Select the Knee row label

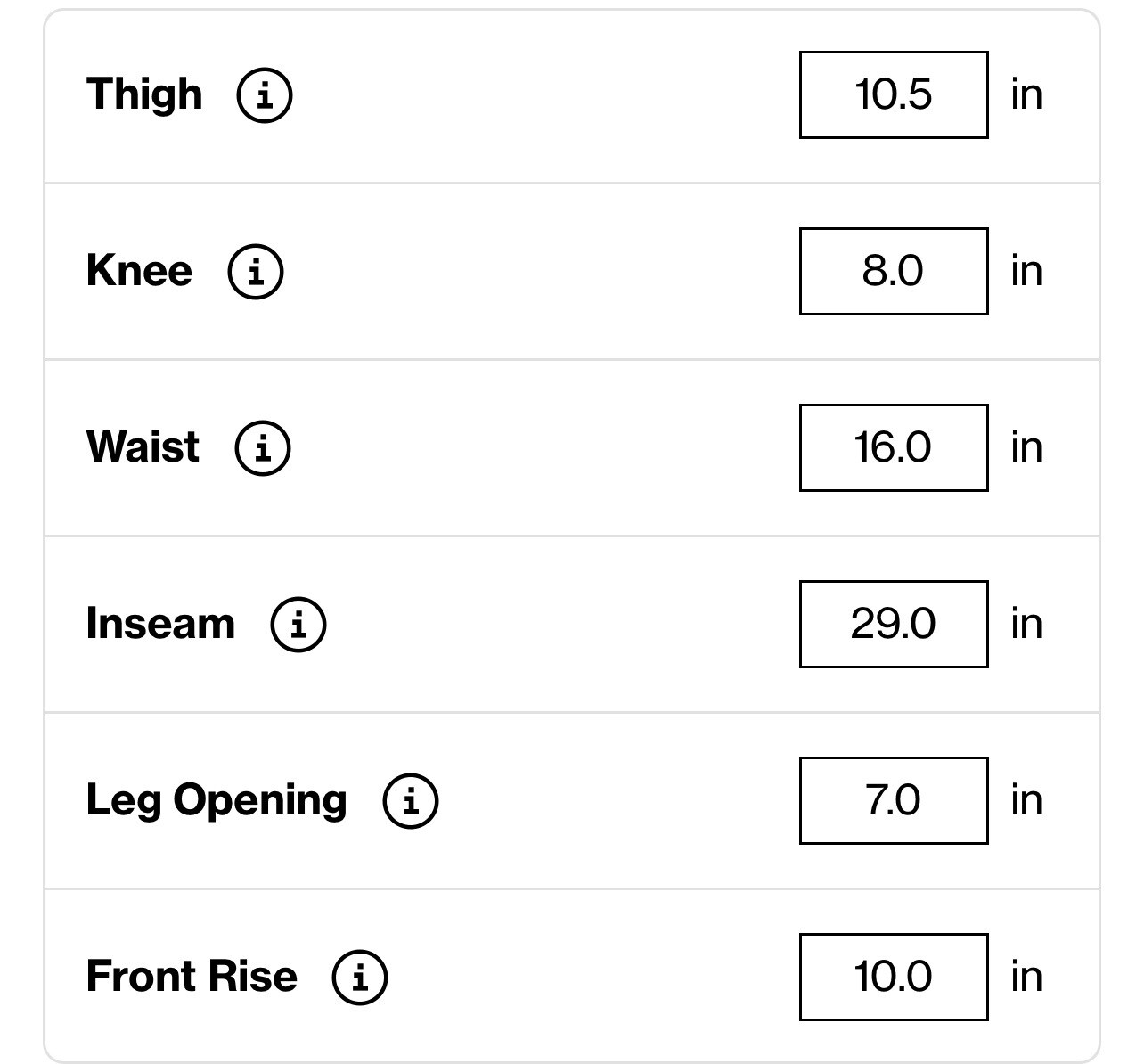click(139, 271)
